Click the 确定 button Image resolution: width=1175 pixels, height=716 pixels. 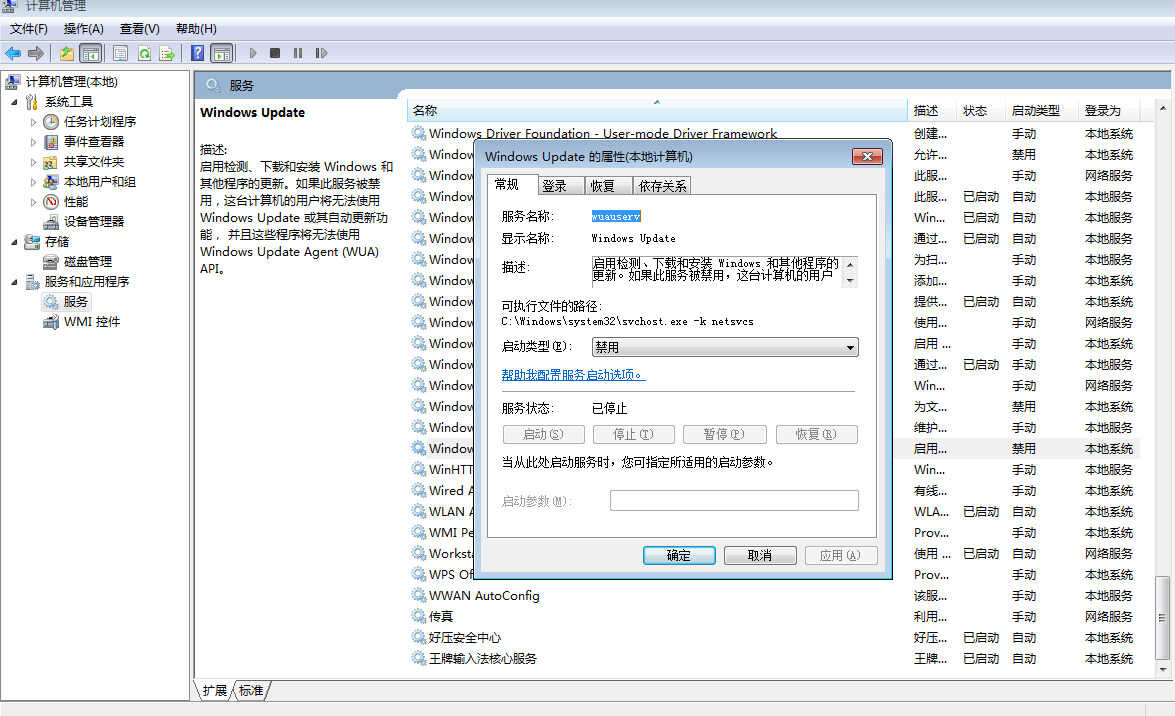tap(679, 556)
